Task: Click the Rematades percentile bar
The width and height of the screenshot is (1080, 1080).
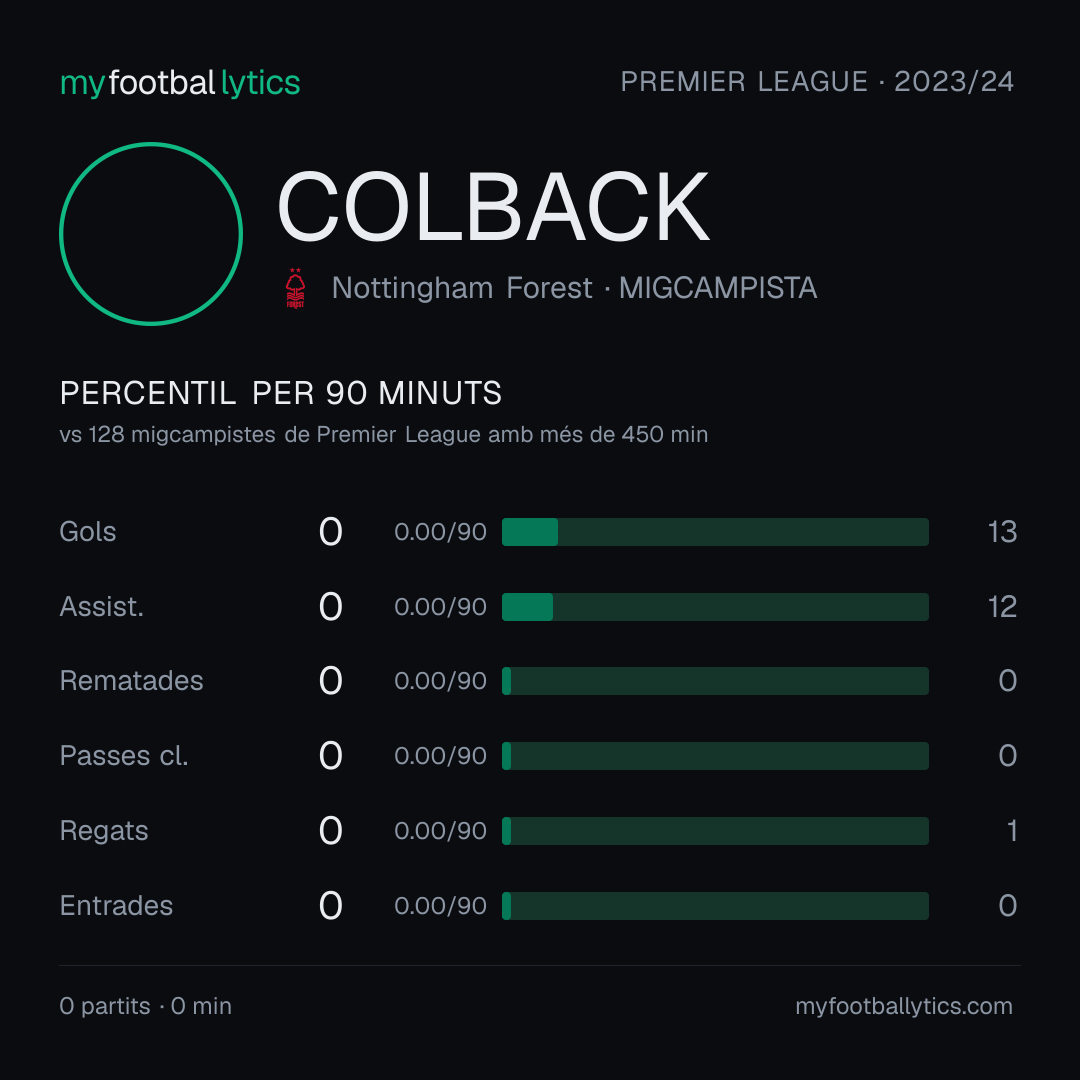Action: tap(715, 681)
